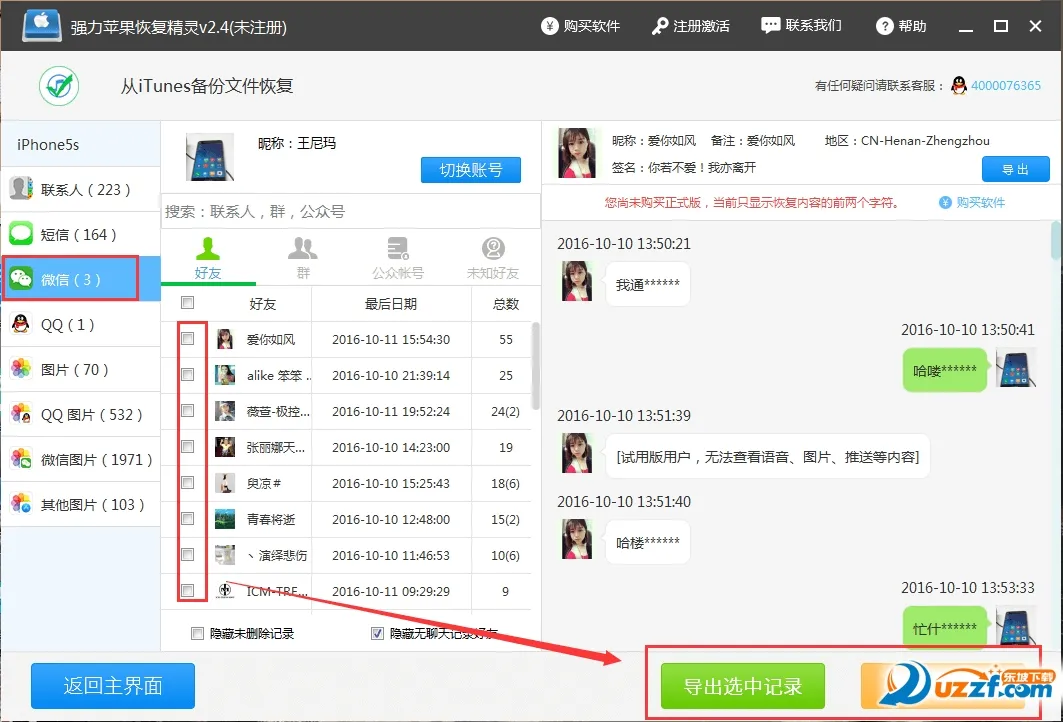
Task: Click date 2016-10-11 19:52:24 cell
Action: click(390, 411)
